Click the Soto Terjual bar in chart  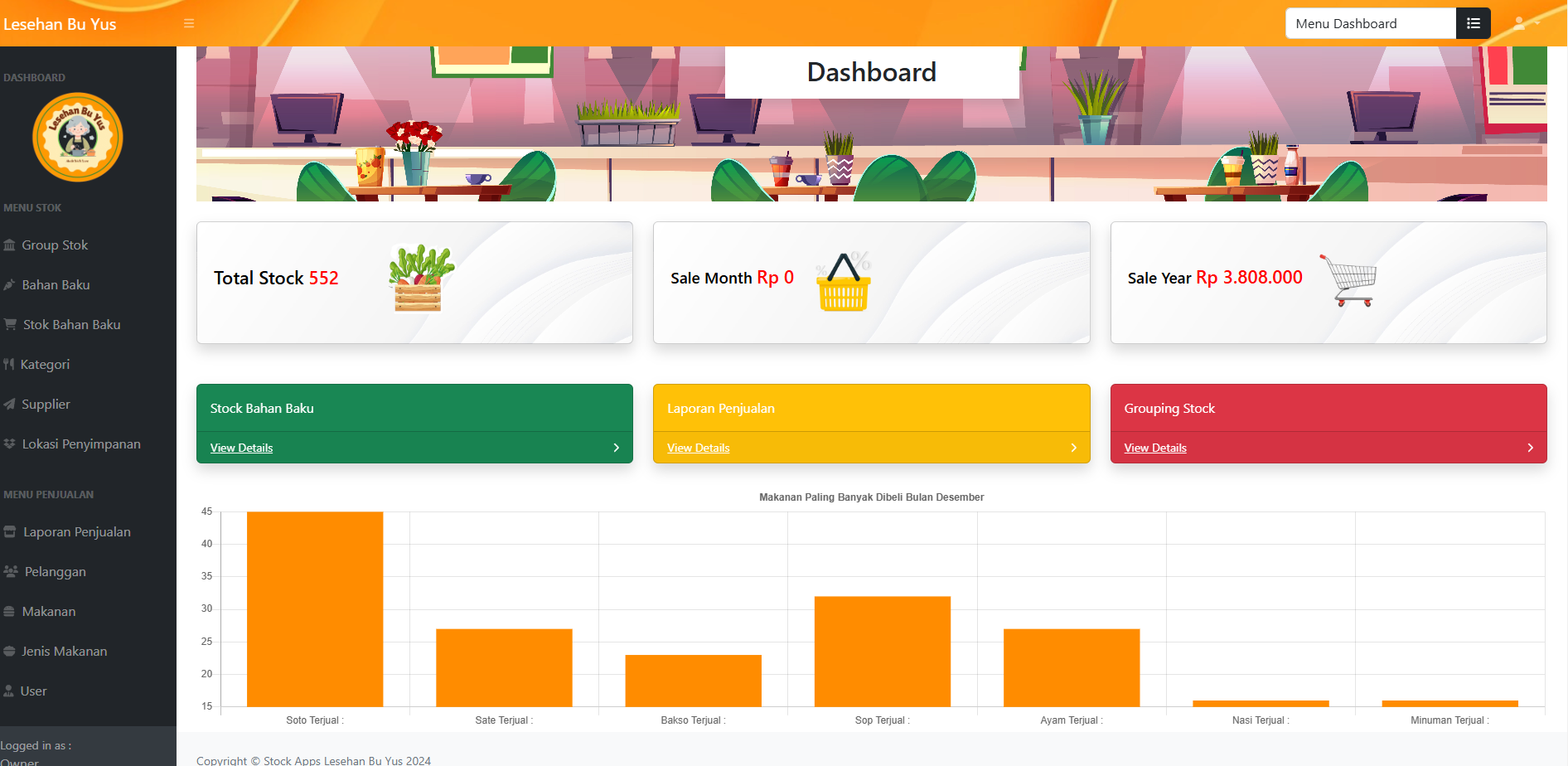coord(315,608)
